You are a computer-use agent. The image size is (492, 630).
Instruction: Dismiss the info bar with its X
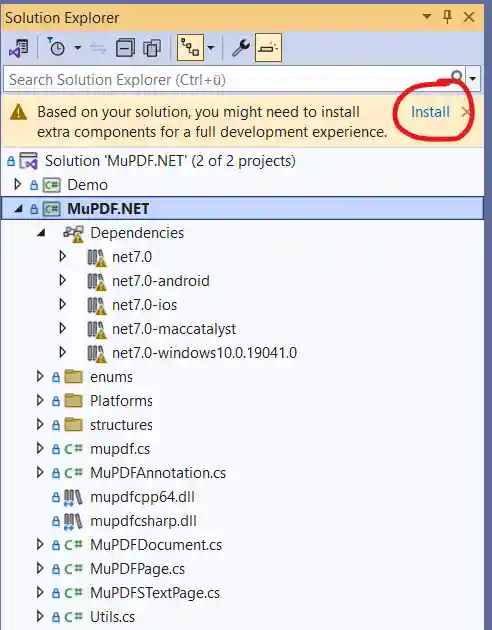click(x=466, y=112)
